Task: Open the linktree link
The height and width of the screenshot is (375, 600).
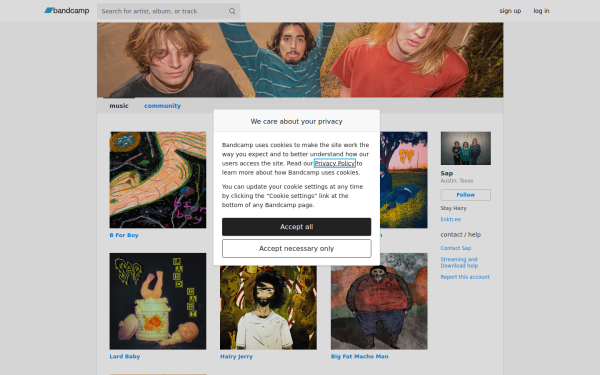Action: coord(450,219)
